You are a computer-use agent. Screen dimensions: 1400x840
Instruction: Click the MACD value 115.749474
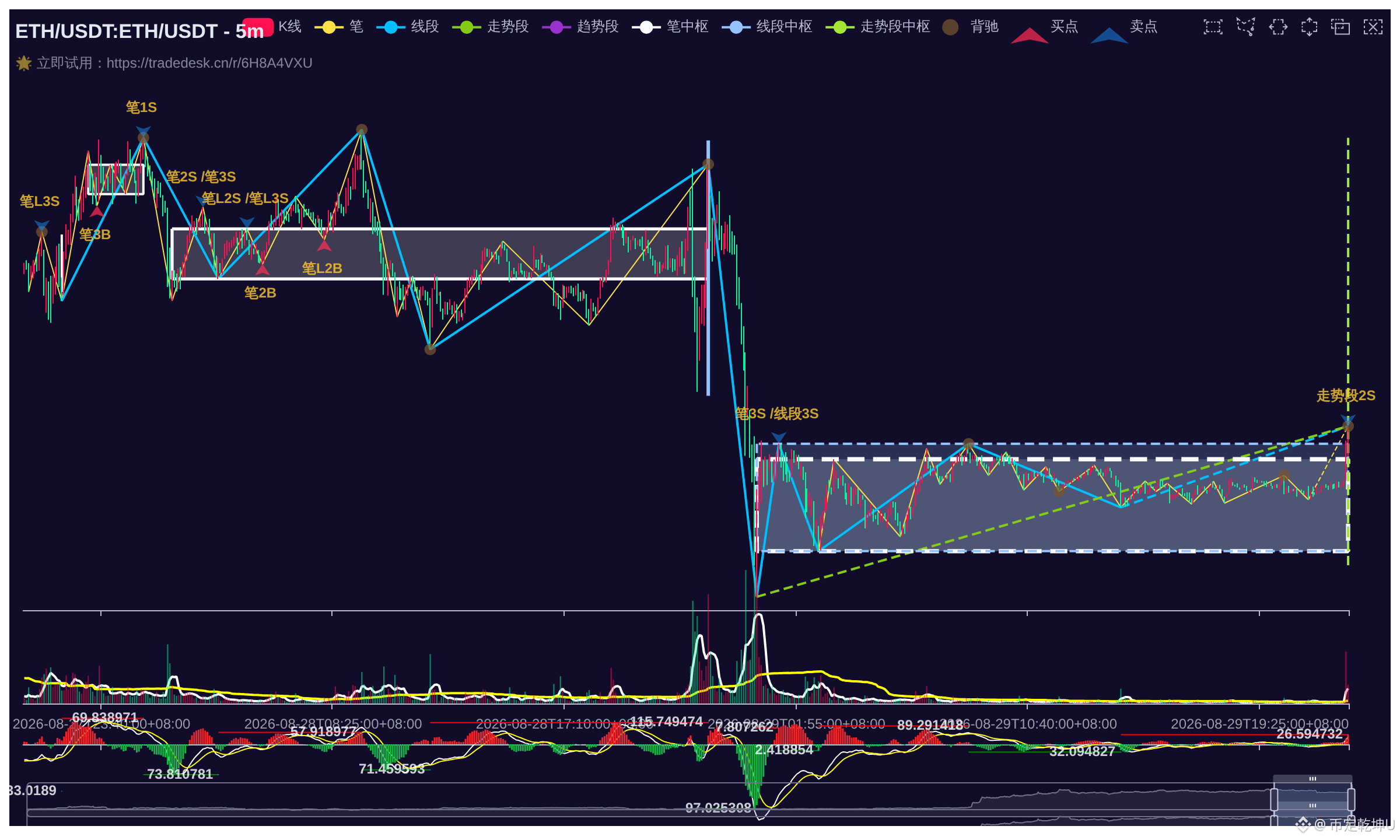pos(666,722)
